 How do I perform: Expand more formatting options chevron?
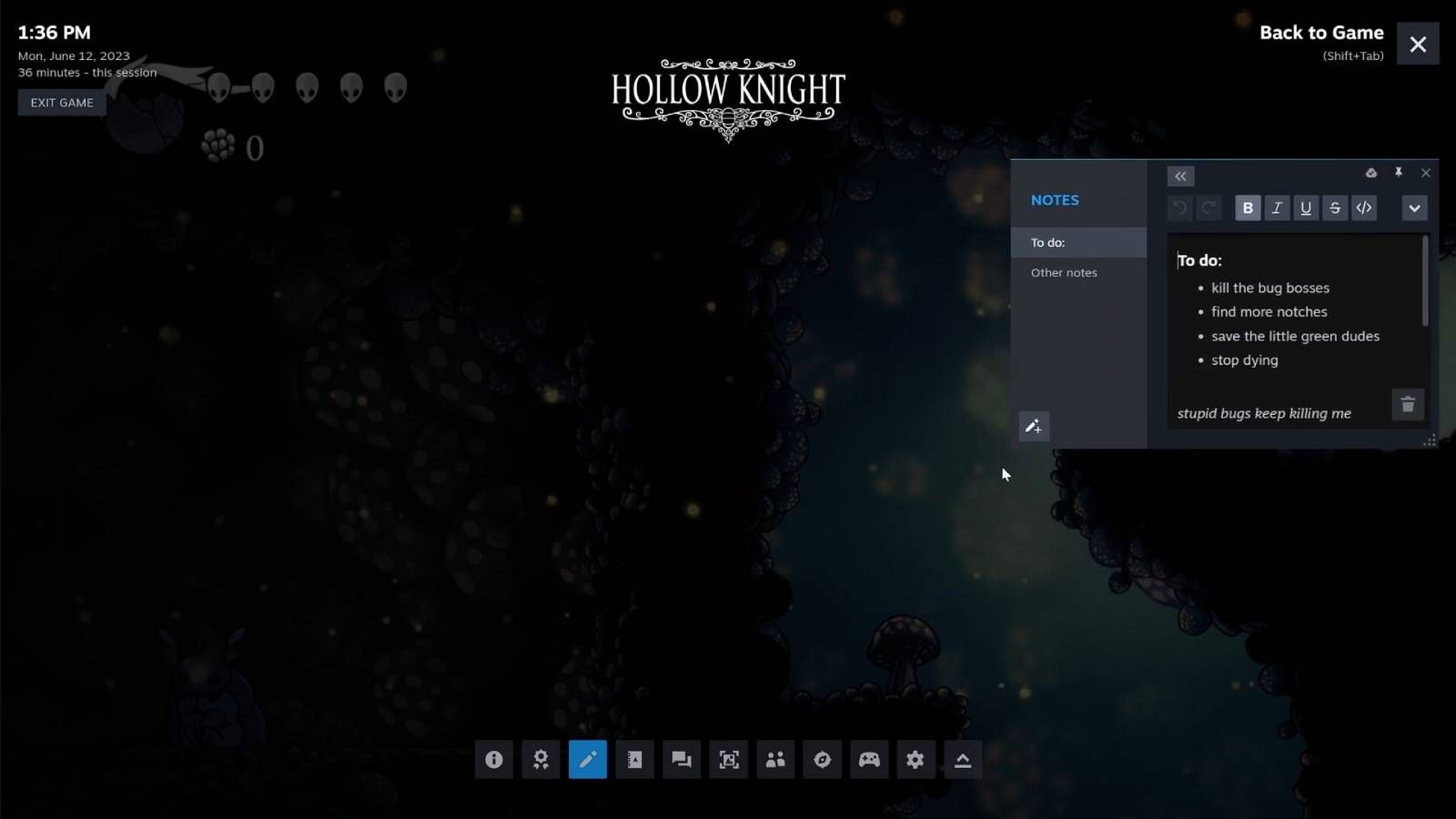[x=1414, y=207]
